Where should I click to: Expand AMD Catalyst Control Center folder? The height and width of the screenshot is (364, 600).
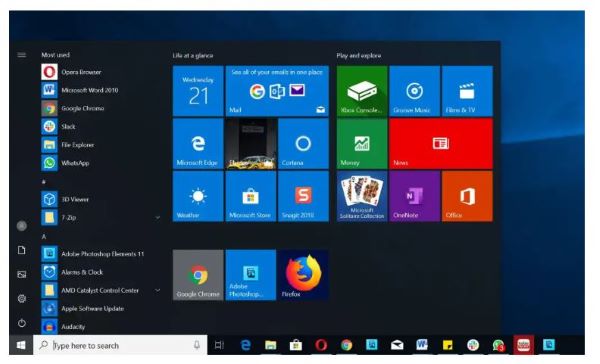click(x=157, y=290)
